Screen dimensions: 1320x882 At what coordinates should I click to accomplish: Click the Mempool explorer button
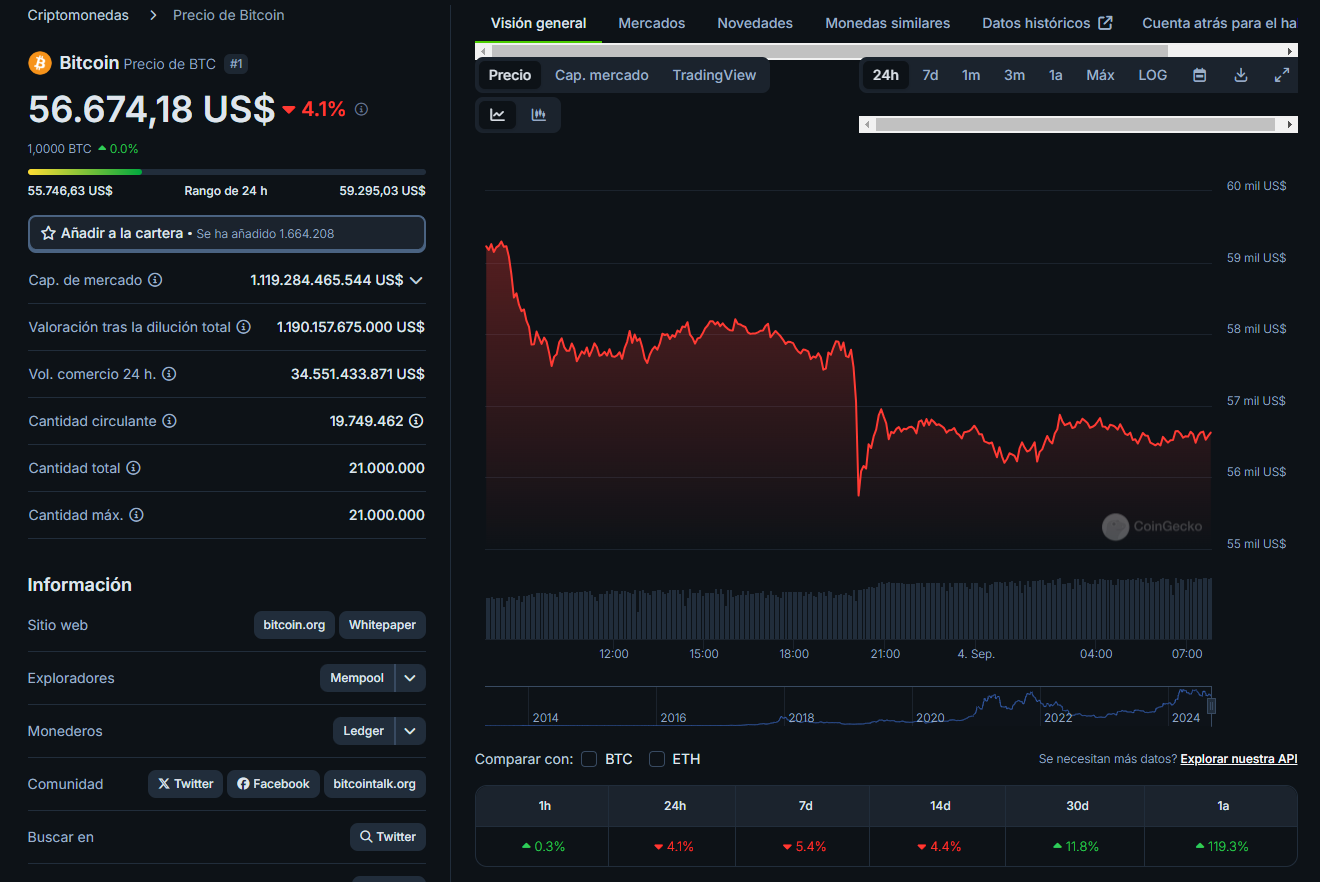357,678
